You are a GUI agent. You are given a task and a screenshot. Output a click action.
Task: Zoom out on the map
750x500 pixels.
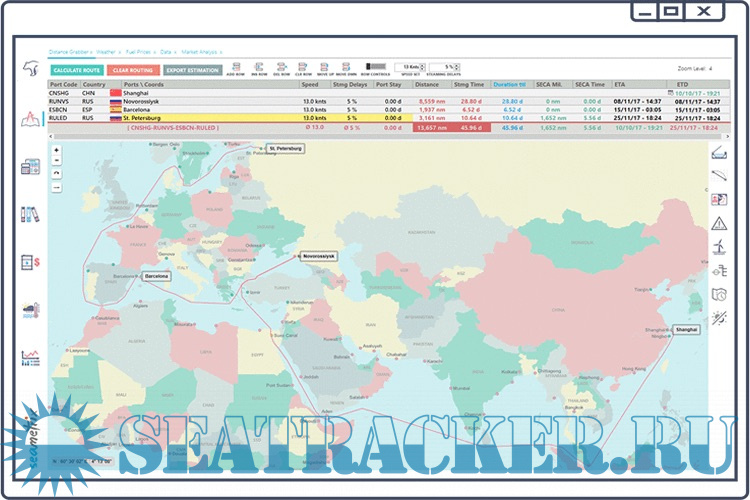coord(56,161)
